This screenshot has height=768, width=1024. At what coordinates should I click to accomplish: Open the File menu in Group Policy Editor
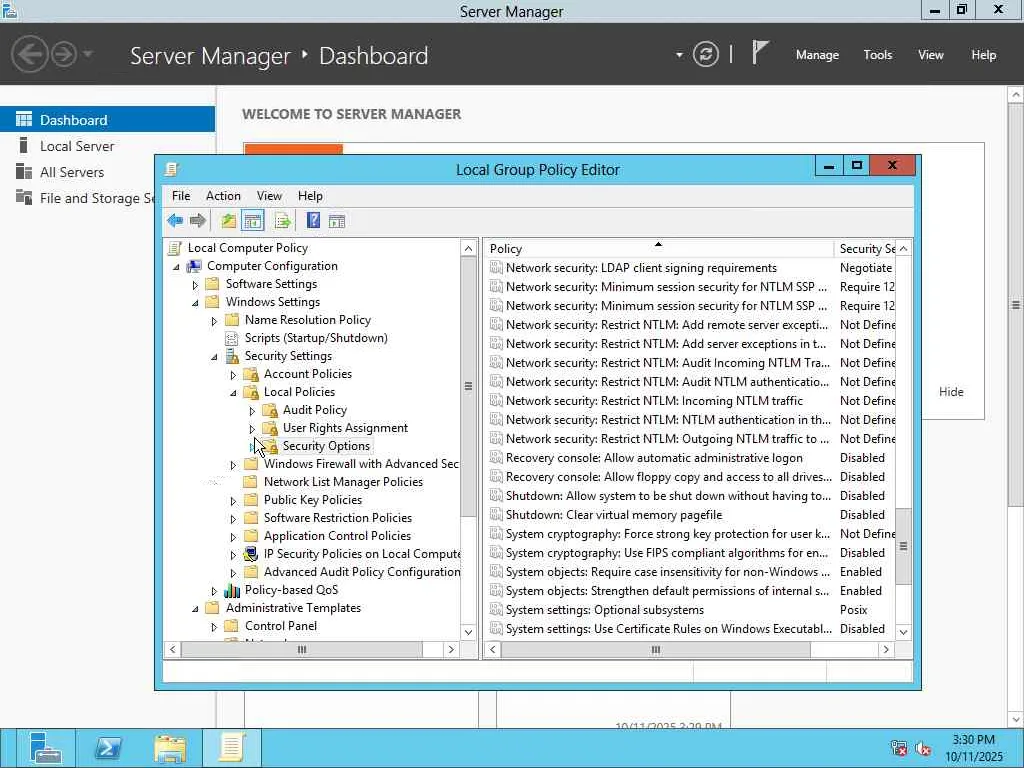pos(181,196)
